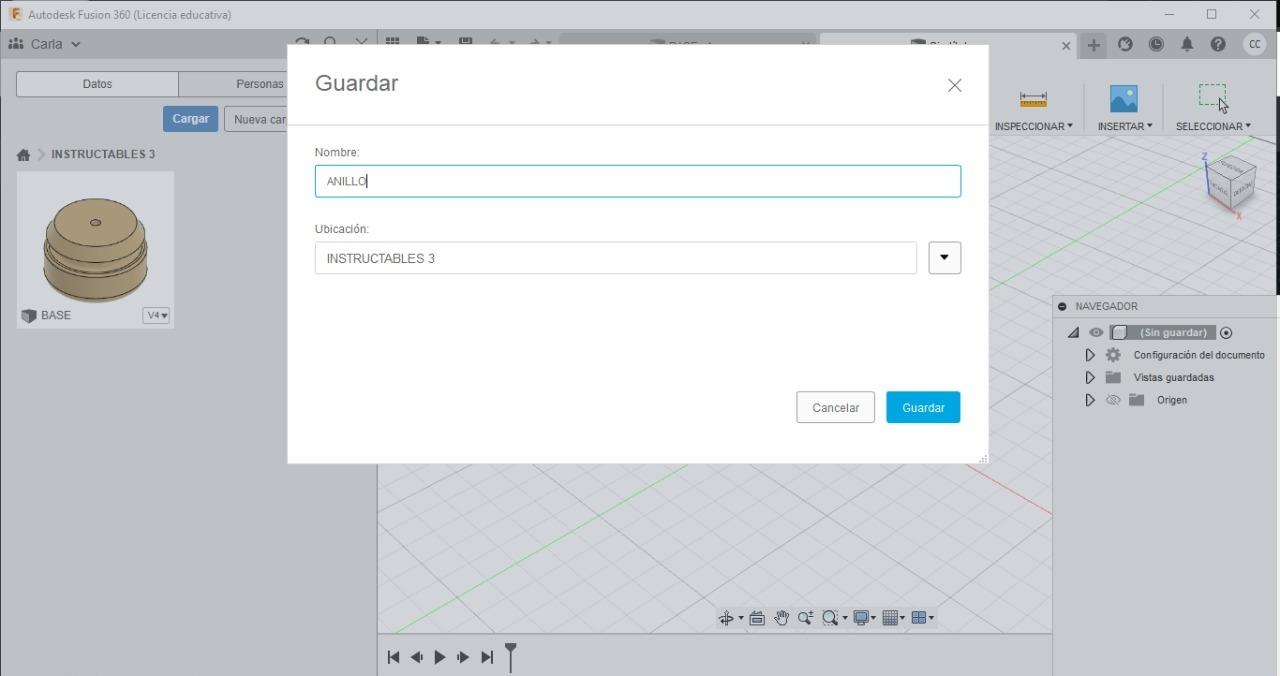Step back one in timeline
This screenshot has height=676, width=1280.
(x=416, y=657)
